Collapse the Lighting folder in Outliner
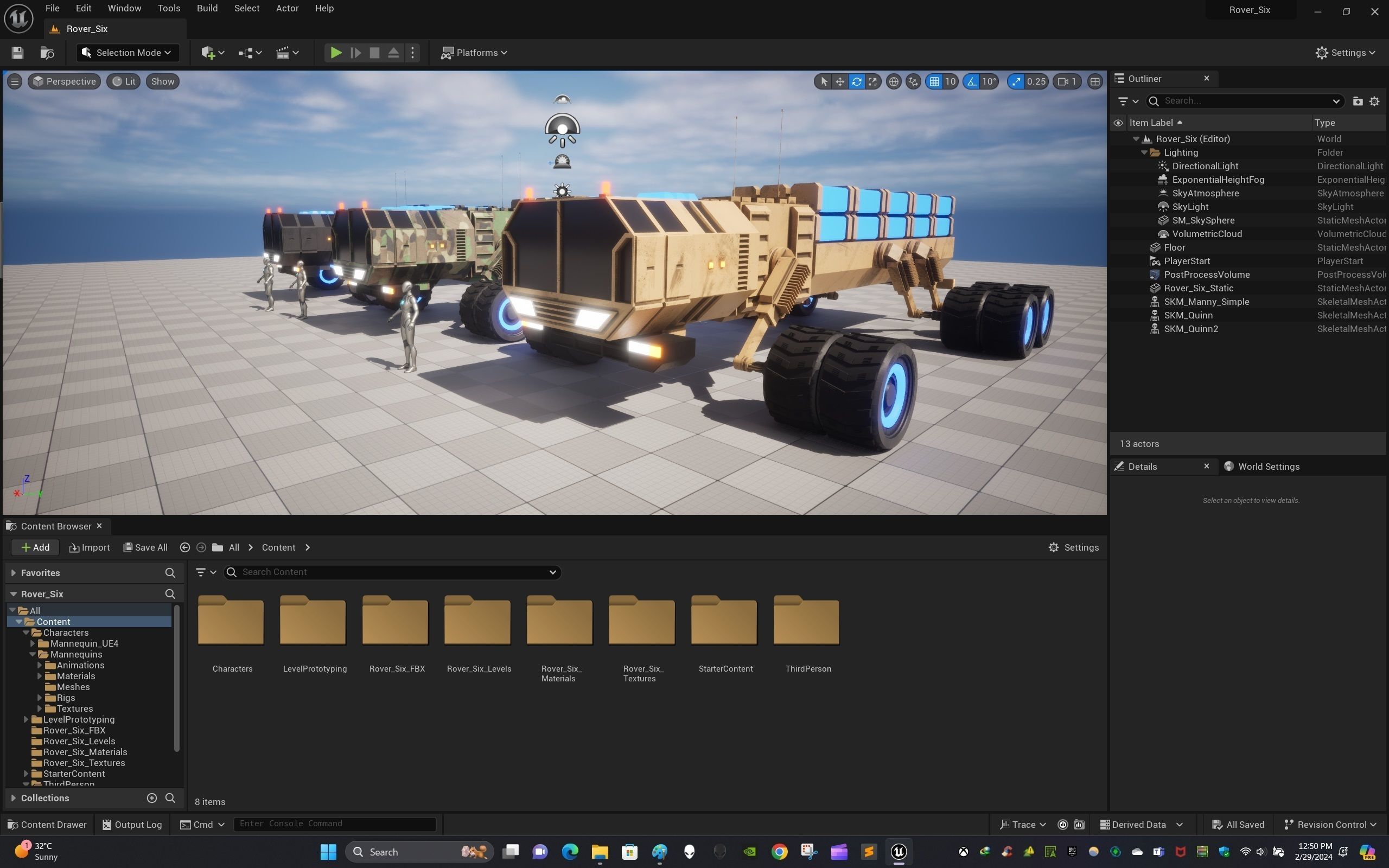Image resolution: width=1389 pixels, height=868 pixels. pos(1144,152)
